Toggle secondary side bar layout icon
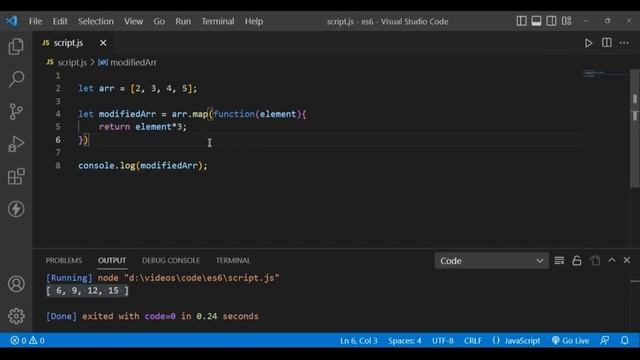The image size is (640, 360). click(551, 21)
